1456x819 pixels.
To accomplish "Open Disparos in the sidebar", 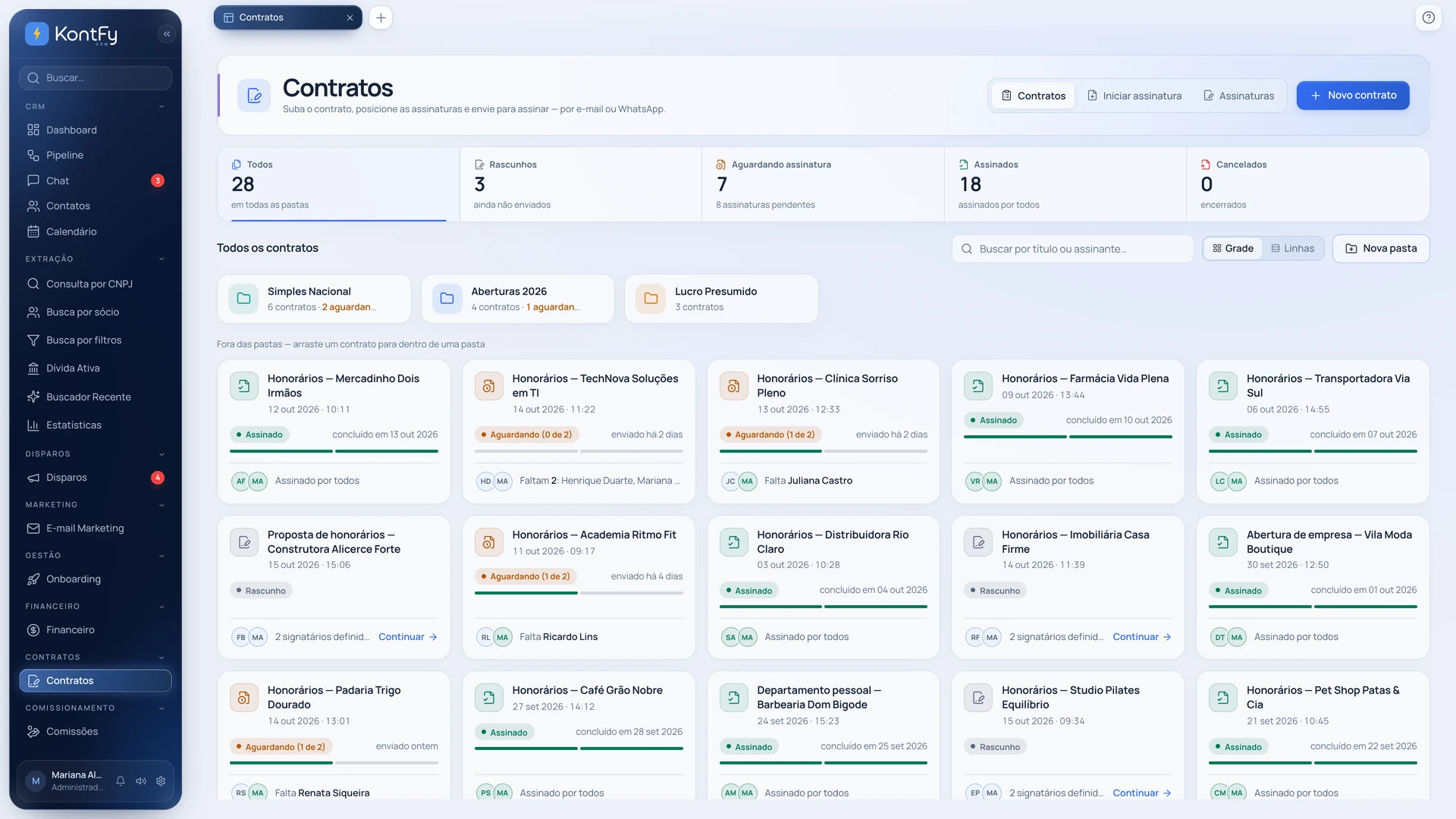I will point(96,478).
